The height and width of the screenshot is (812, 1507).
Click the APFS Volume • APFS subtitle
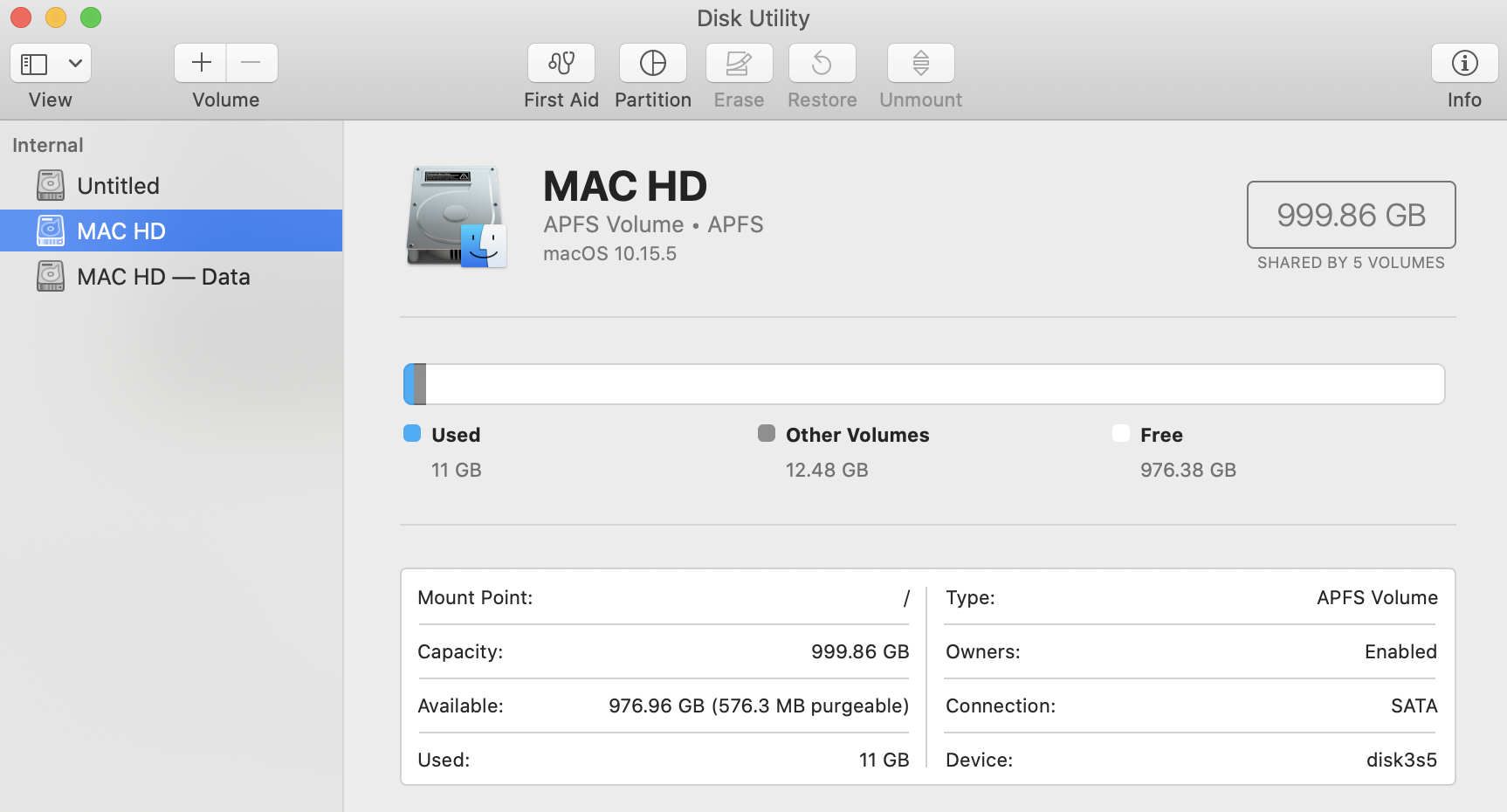pyautogui.click(x=653, y=225)
